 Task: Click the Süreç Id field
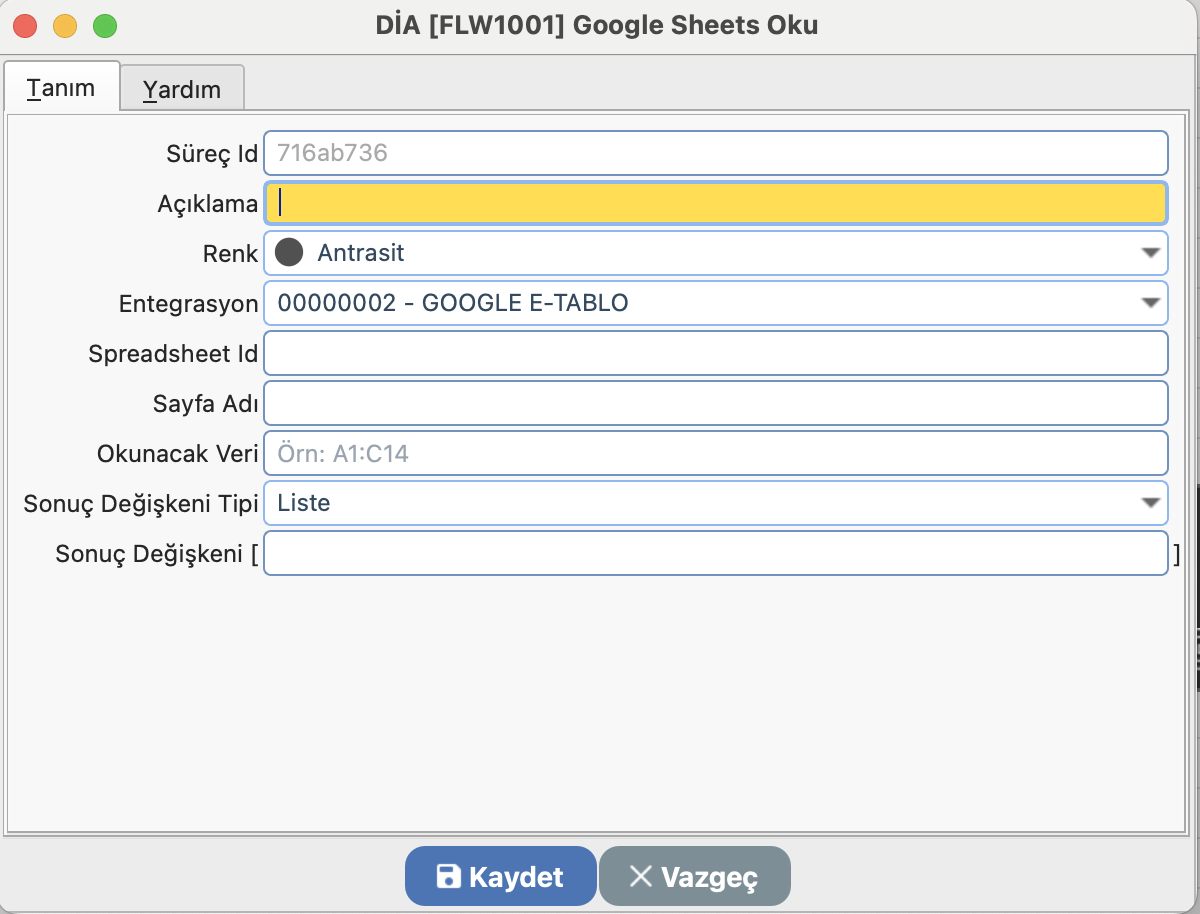(x=715, y=153)
